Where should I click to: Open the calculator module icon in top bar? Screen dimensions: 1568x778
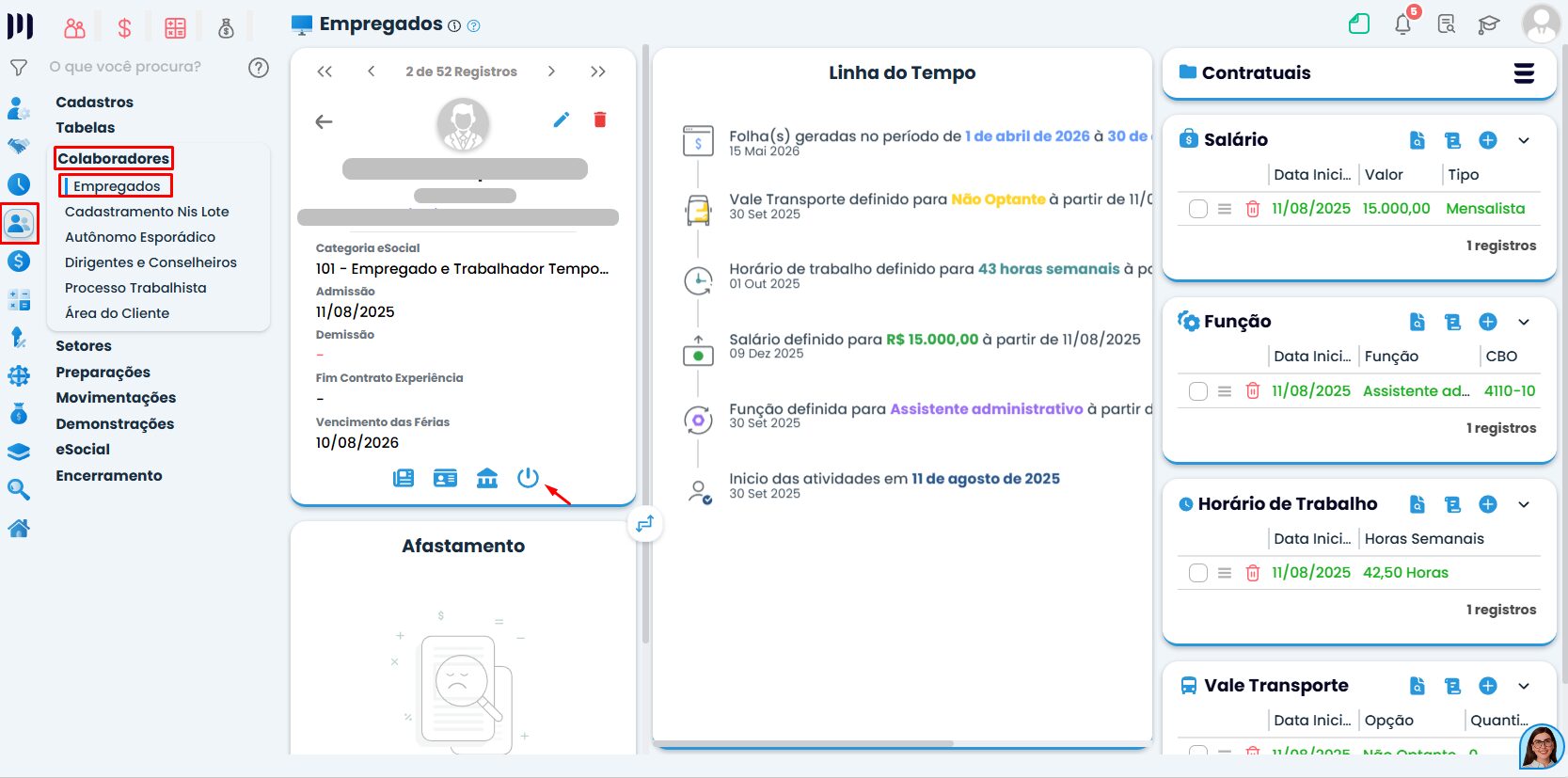click(x=175, y=28)
